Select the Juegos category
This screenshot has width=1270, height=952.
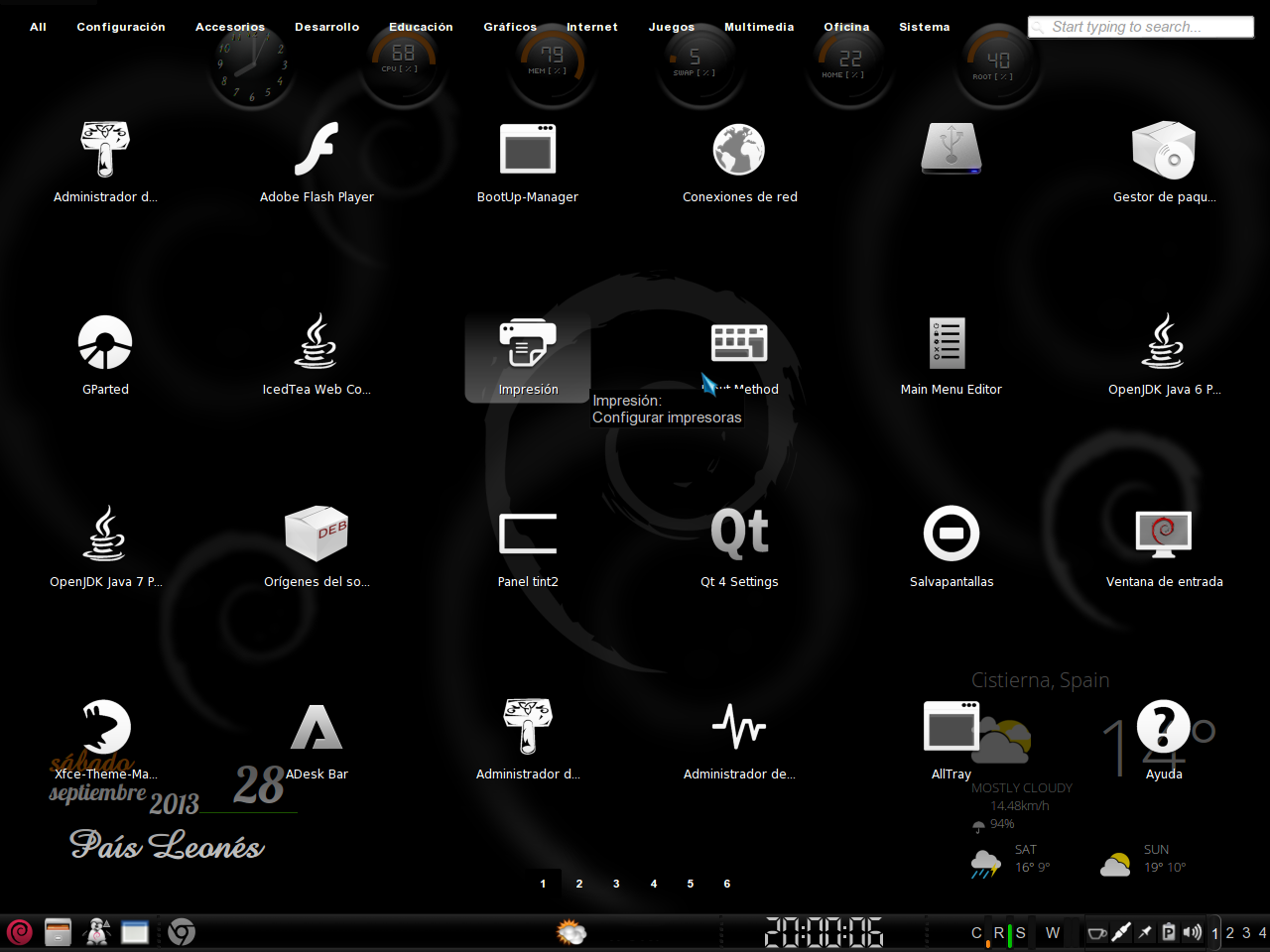point(672,27)
